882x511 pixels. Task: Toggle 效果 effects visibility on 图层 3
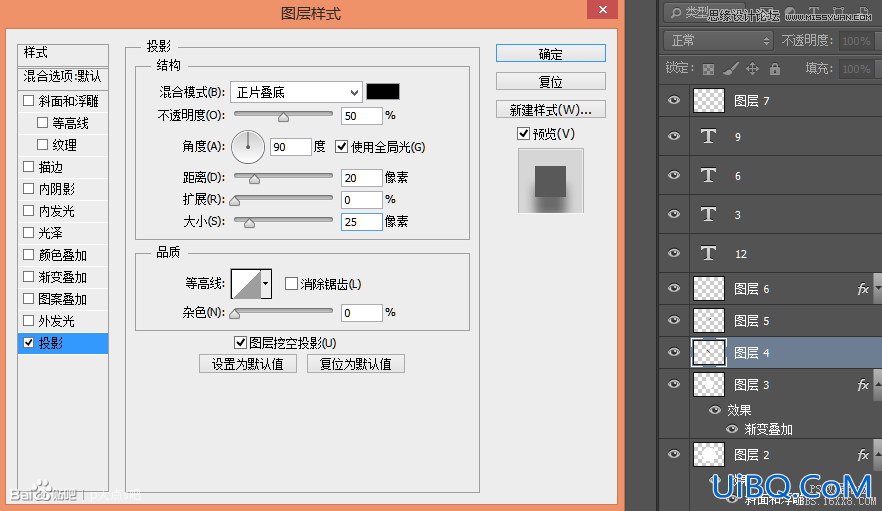[x=715, y=410]
